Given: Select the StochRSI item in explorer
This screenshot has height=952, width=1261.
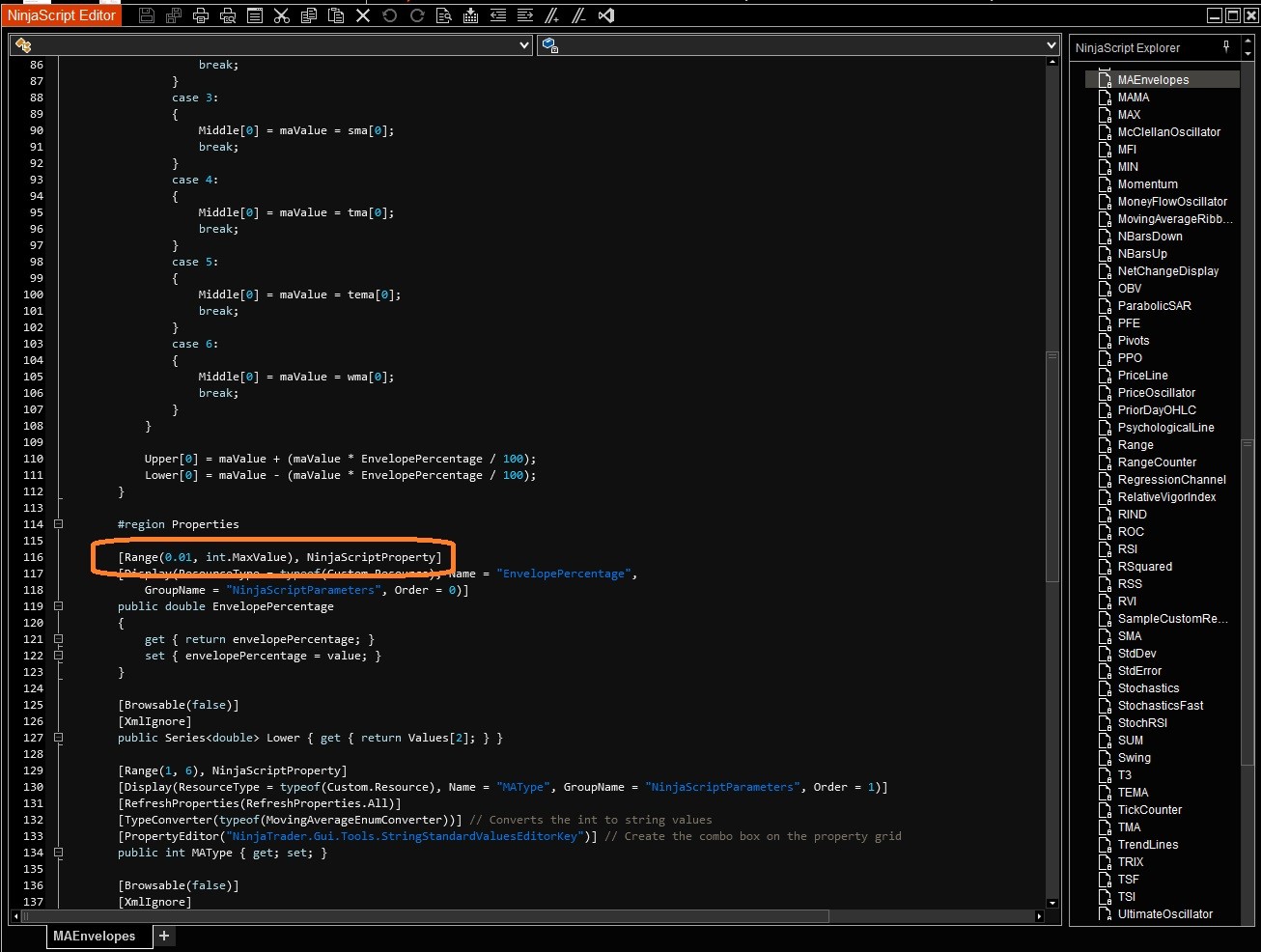Looking at the screenshot, I should click(1142, 723).
